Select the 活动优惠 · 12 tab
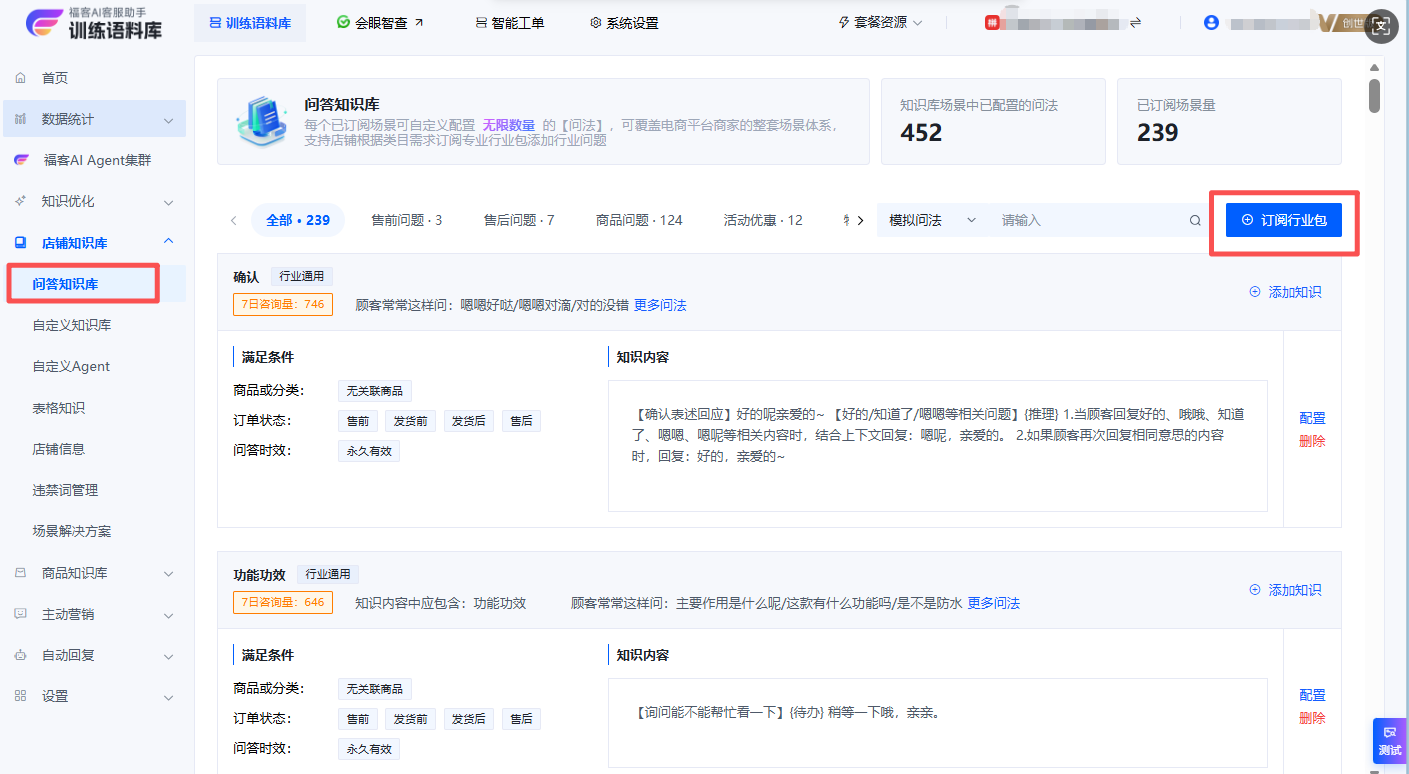This screenshot has width=1409, height=774. 763,220
